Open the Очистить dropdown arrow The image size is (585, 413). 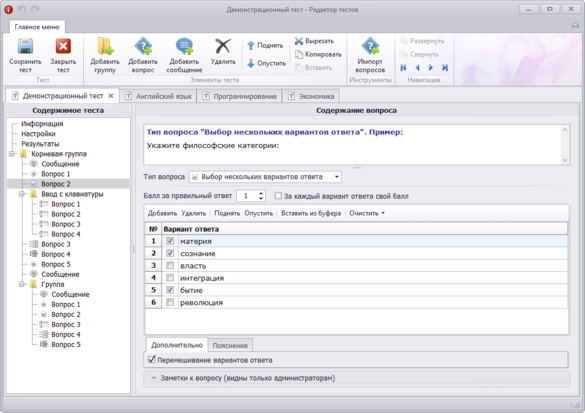383,213
